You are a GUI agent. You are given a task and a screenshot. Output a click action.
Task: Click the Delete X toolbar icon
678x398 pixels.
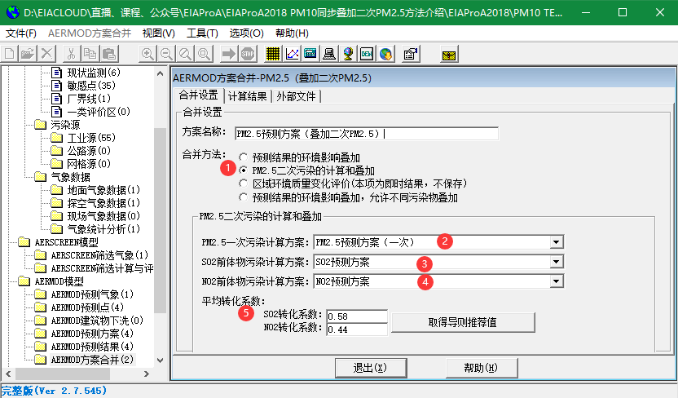[x=47, y=54]
